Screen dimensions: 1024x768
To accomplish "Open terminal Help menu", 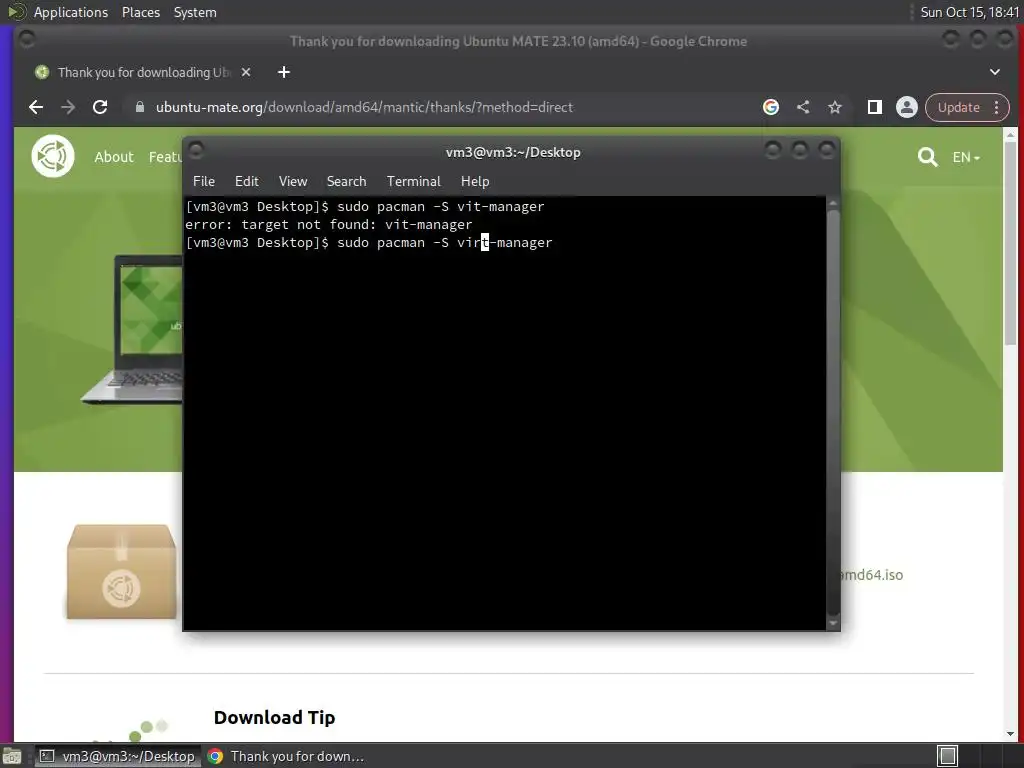I will pos(475,182).
